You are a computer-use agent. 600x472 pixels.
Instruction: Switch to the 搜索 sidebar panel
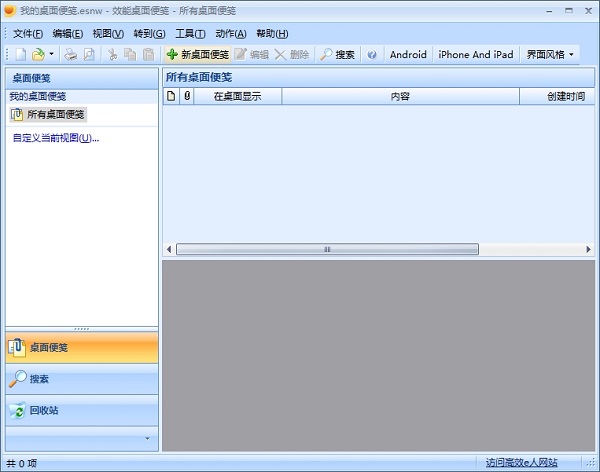[39, 379]
